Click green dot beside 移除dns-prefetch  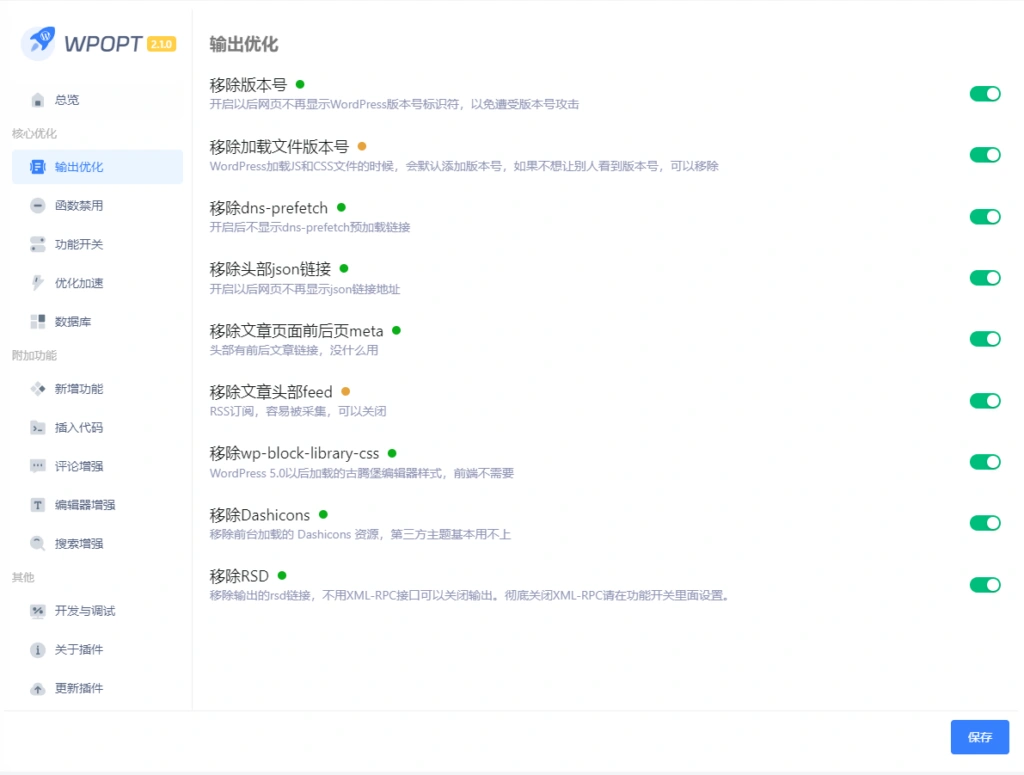341,208
